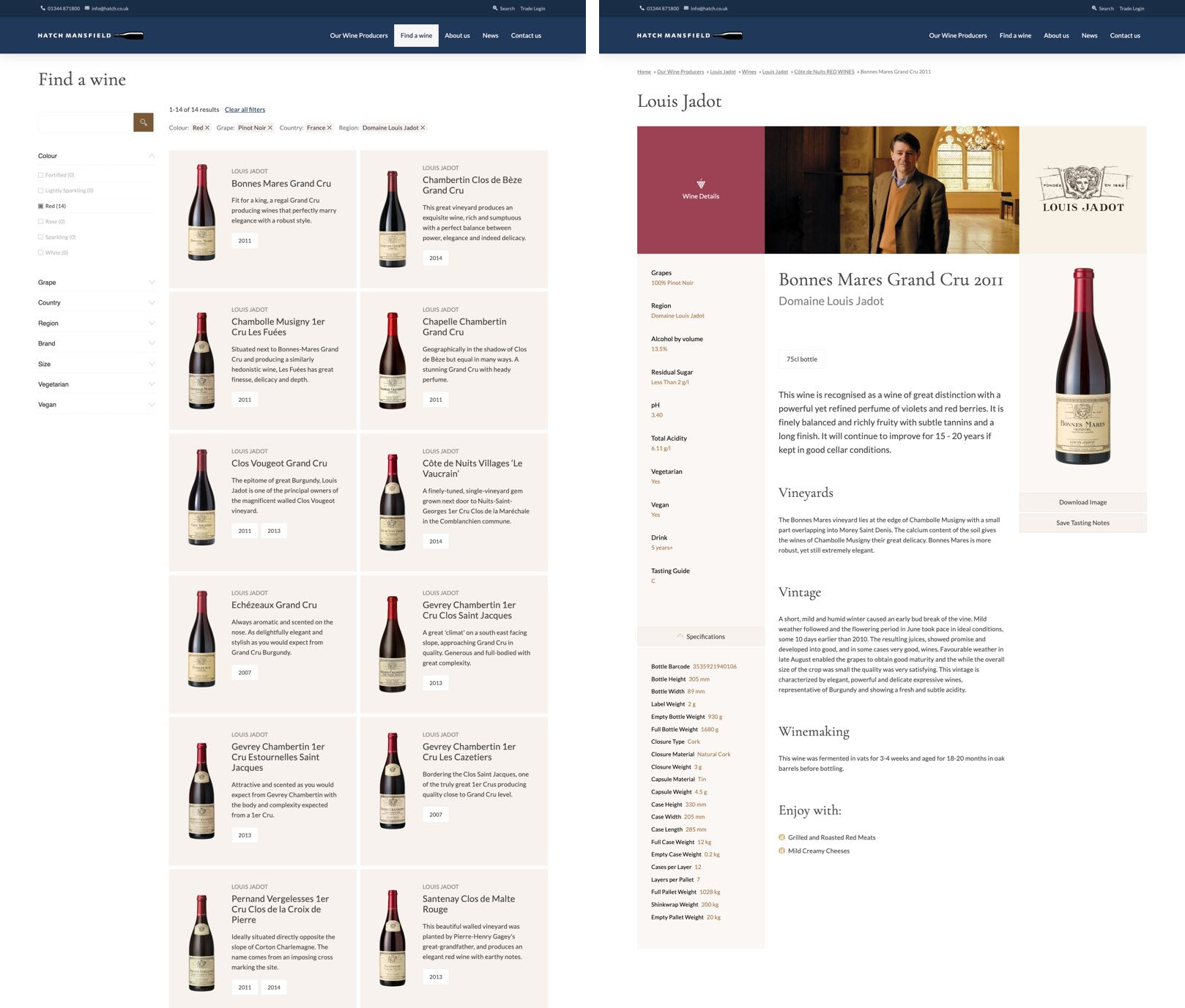
Task: Expand the Vegetarian filter section
Action: [97, 384]
